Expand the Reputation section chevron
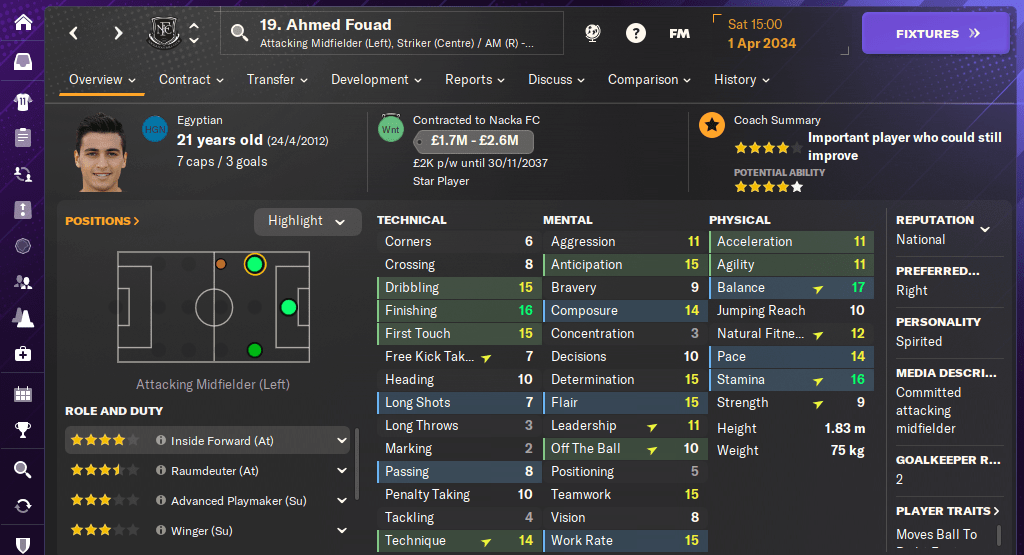 pyautogui.click(x=985, y=229)
